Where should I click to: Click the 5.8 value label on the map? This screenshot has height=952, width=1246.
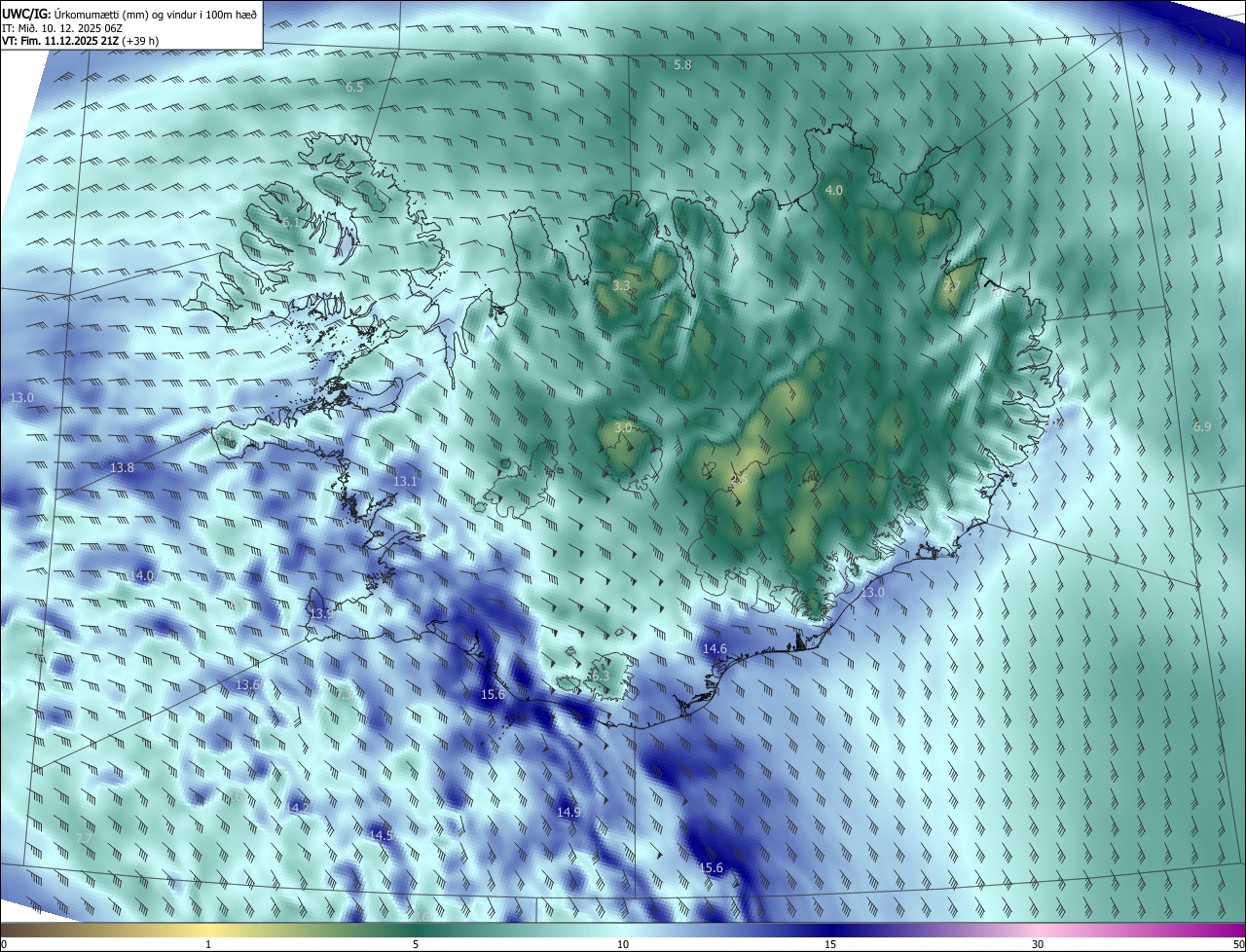click(682, 64)
